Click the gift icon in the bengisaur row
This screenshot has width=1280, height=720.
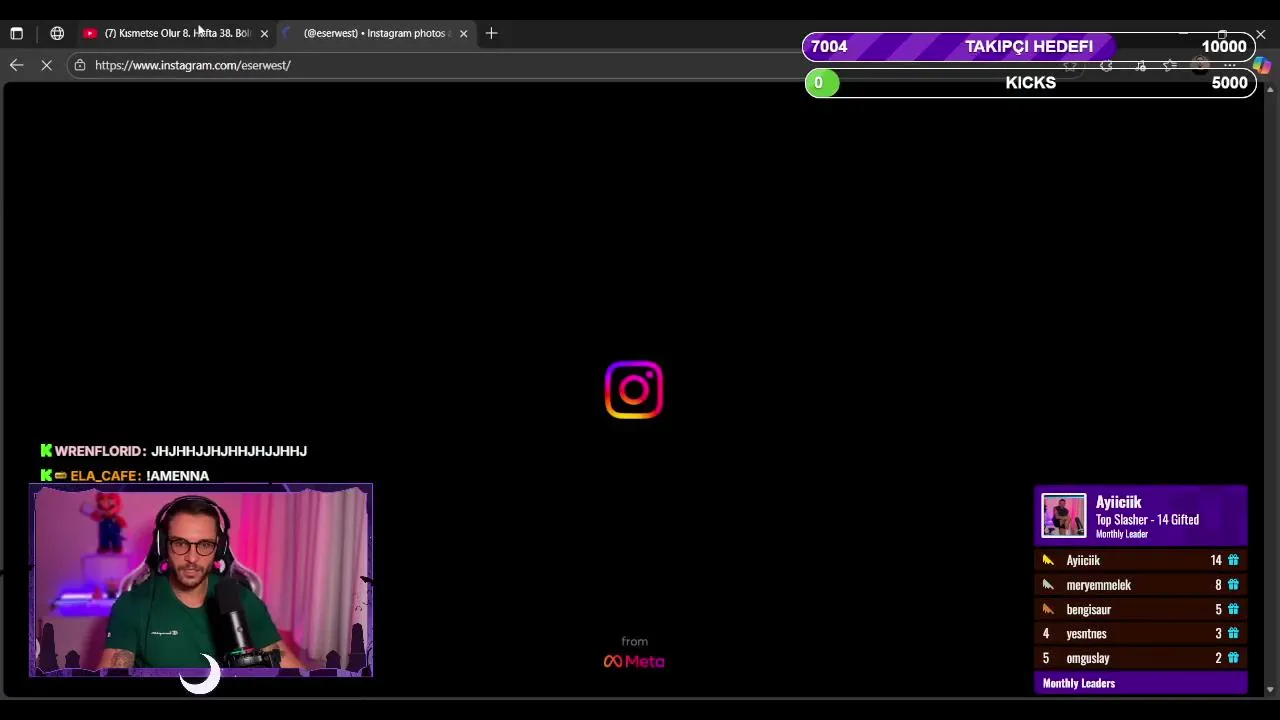[x=1233, y=609]
